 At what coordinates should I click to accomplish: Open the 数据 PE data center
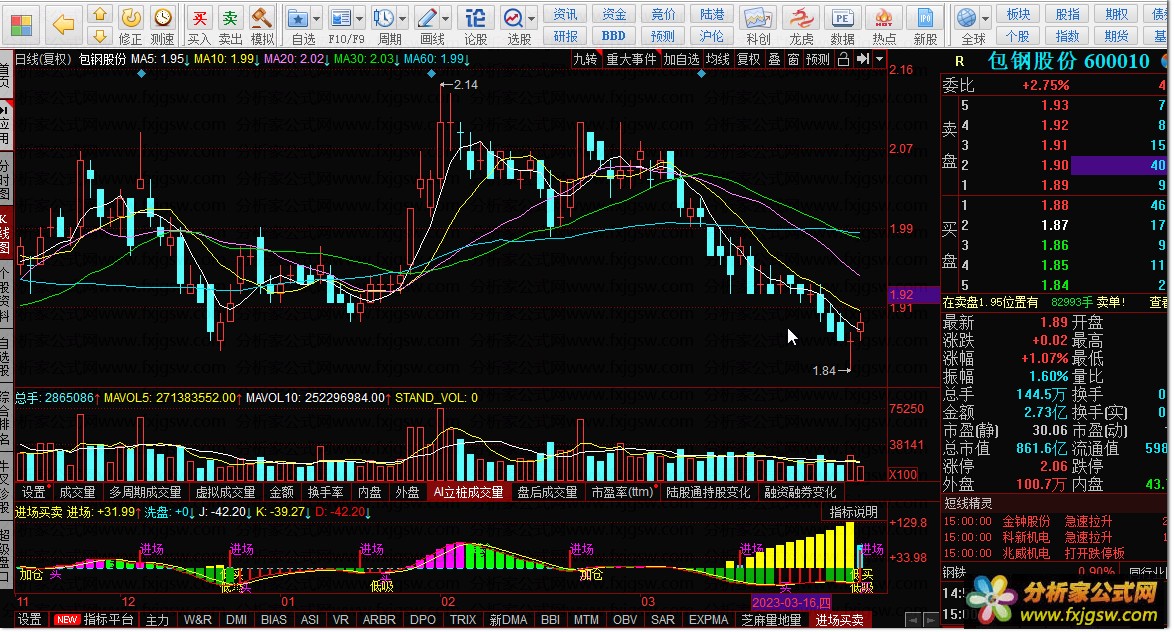pos(842,25)
